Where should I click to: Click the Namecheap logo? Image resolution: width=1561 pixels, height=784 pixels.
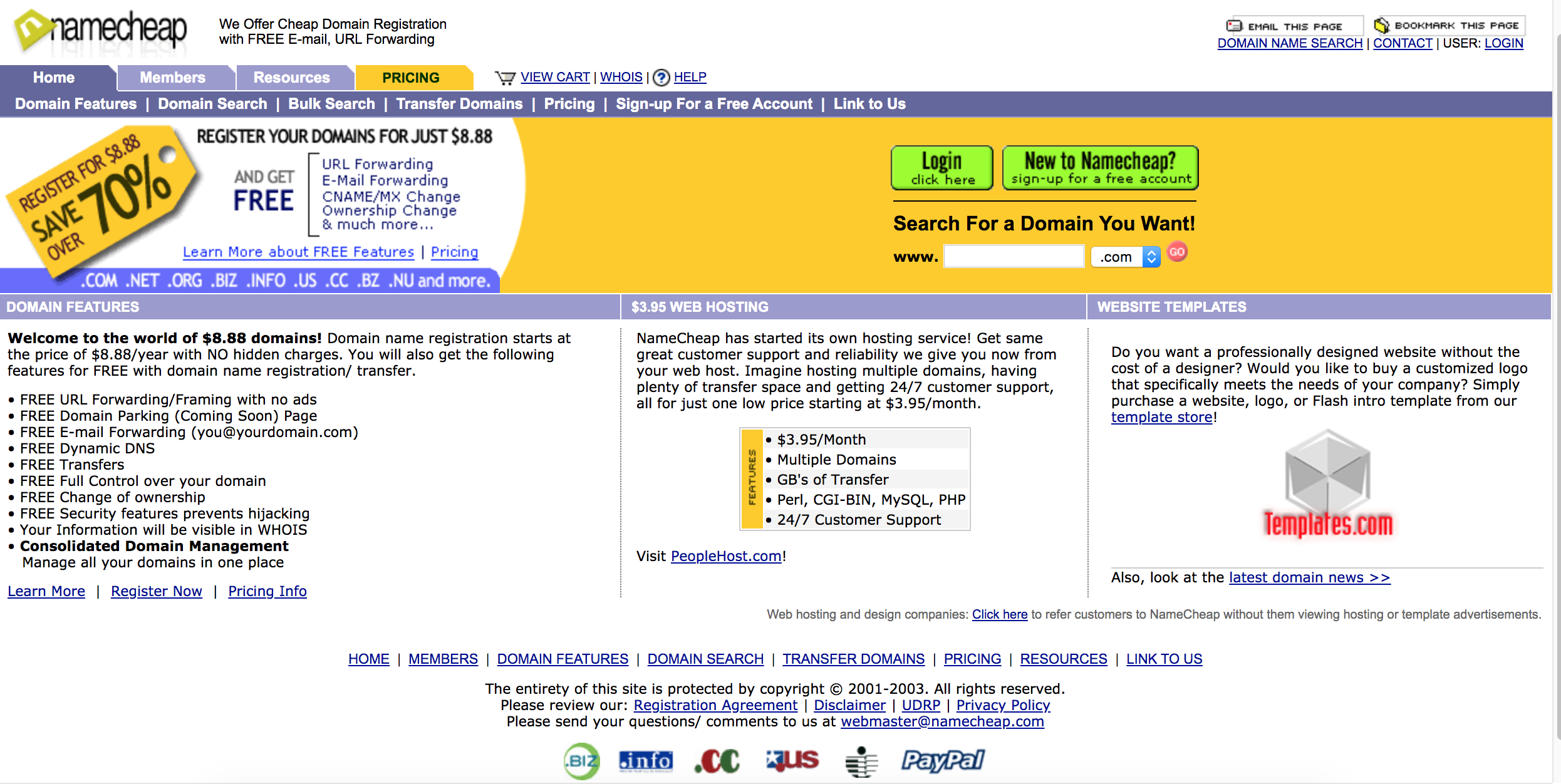100,30
